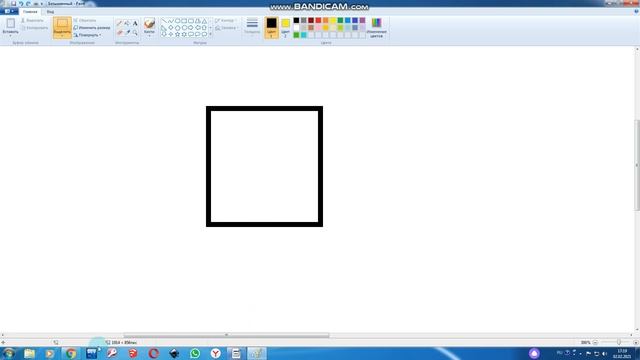Click the vertical canvas scrollbar thumb
Image resolution: width=640 pixels, height=360 pixels.
(637, 165)
